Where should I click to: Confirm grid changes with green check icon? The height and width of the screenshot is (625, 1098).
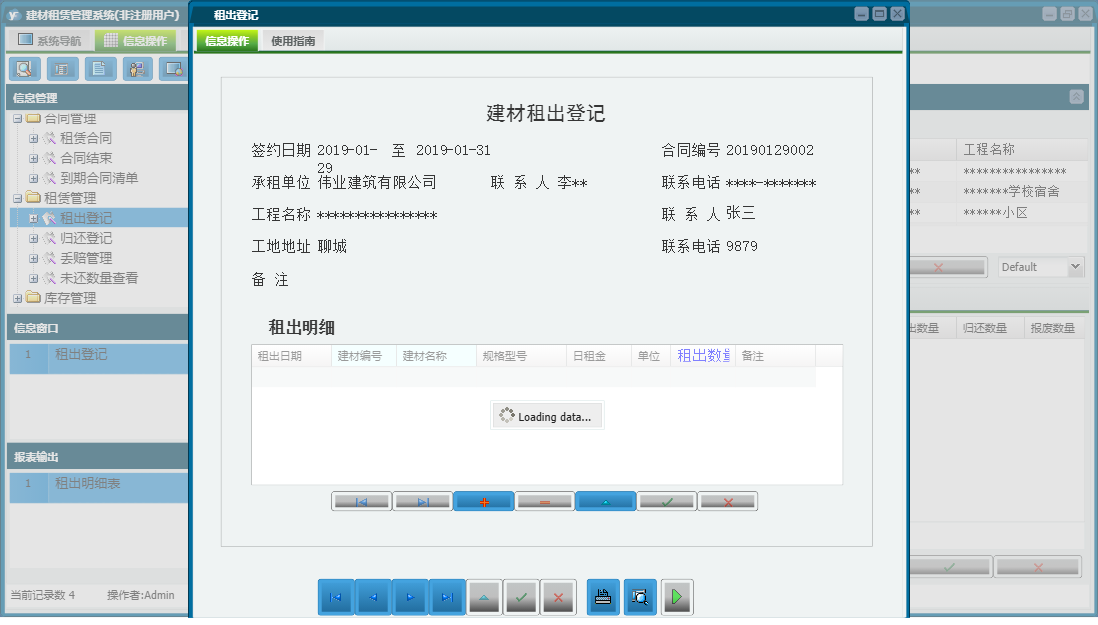point(667,501)
